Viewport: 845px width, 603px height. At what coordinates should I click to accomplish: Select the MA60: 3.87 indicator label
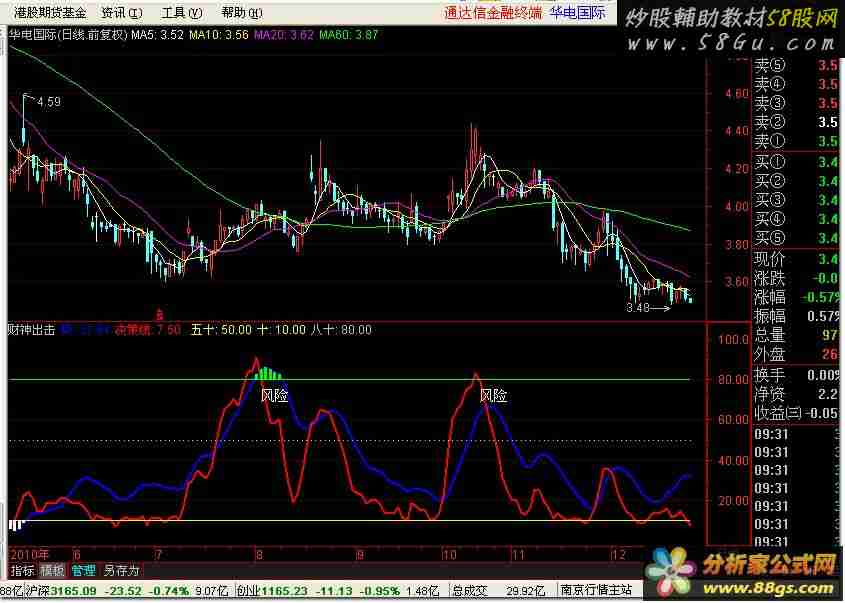click(348, 35)
